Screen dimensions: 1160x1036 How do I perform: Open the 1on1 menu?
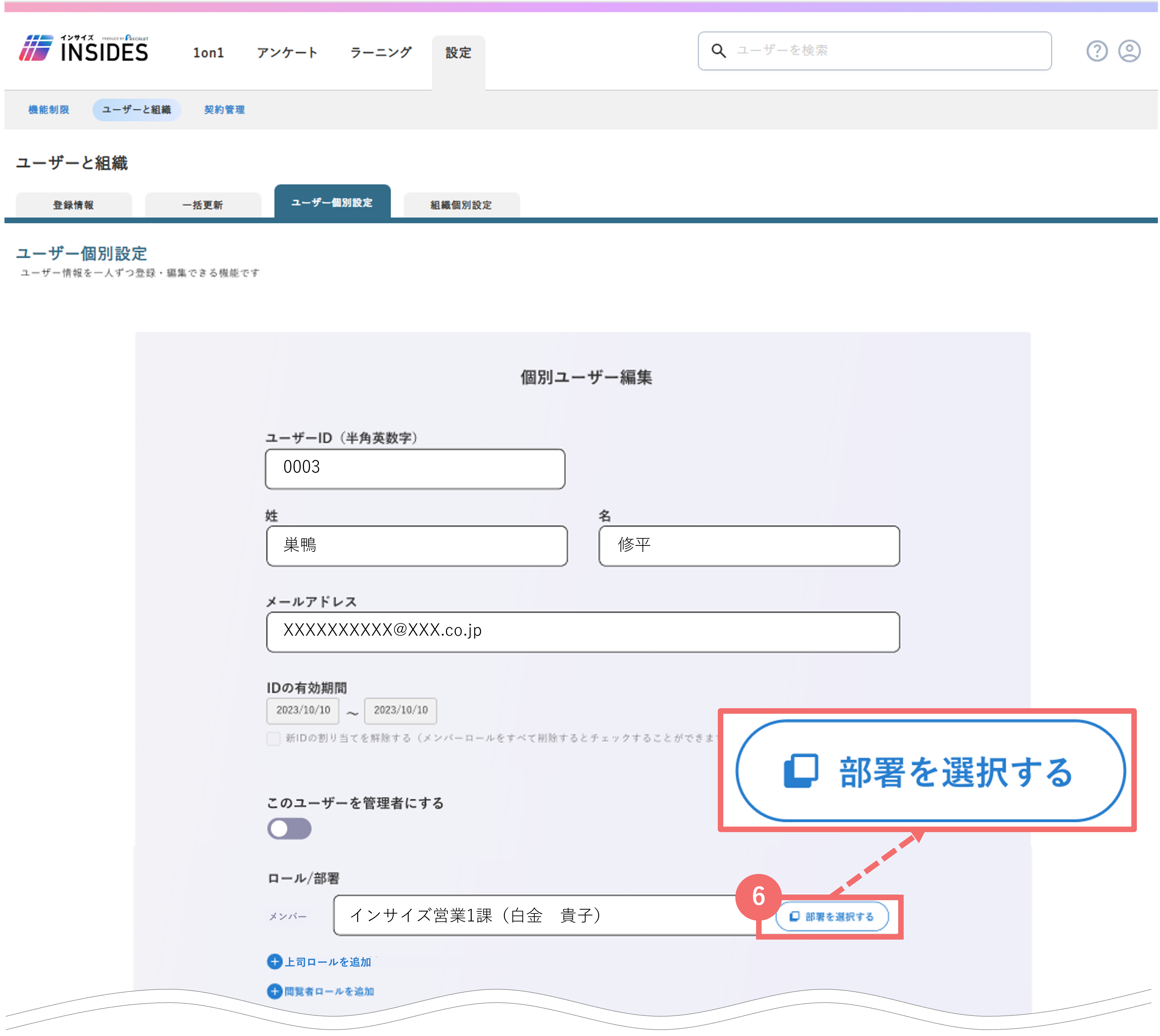tap(208, 53)
